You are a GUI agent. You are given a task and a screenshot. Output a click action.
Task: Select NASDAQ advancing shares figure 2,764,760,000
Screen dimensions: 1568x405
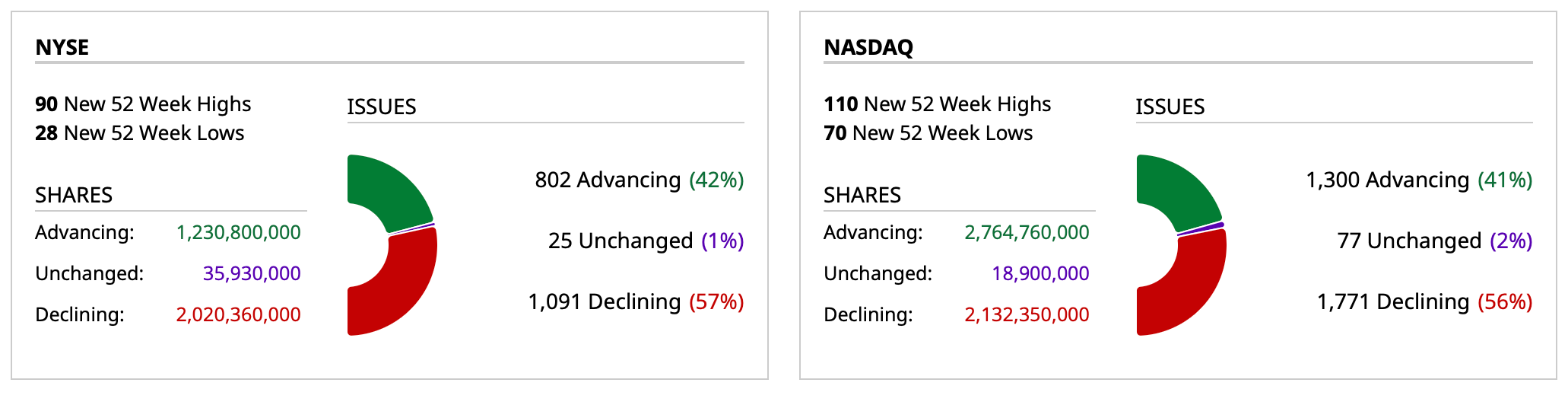1027,232
